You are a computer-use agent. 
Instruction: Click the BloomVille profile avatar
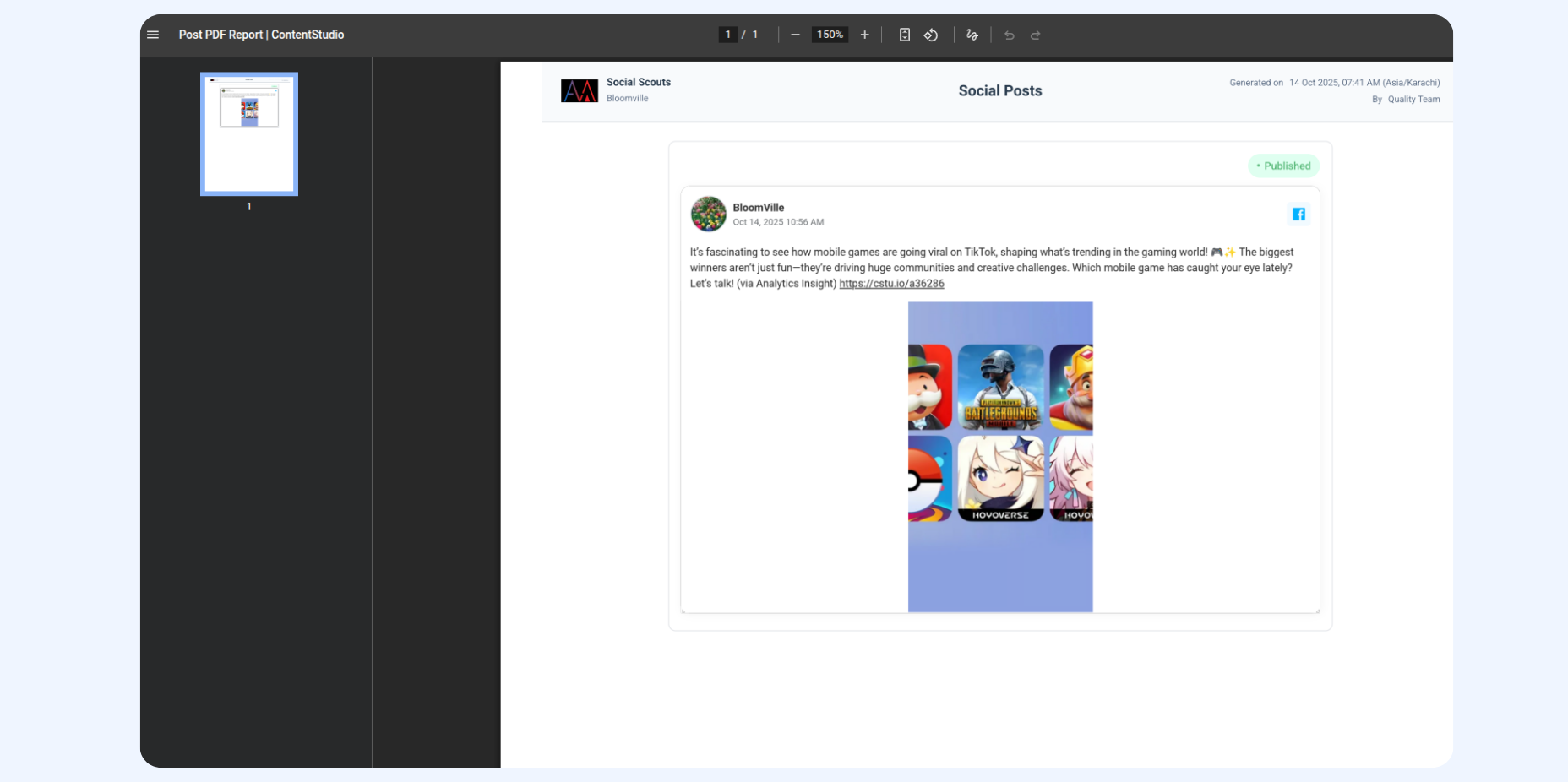click(x=709, y=214)
